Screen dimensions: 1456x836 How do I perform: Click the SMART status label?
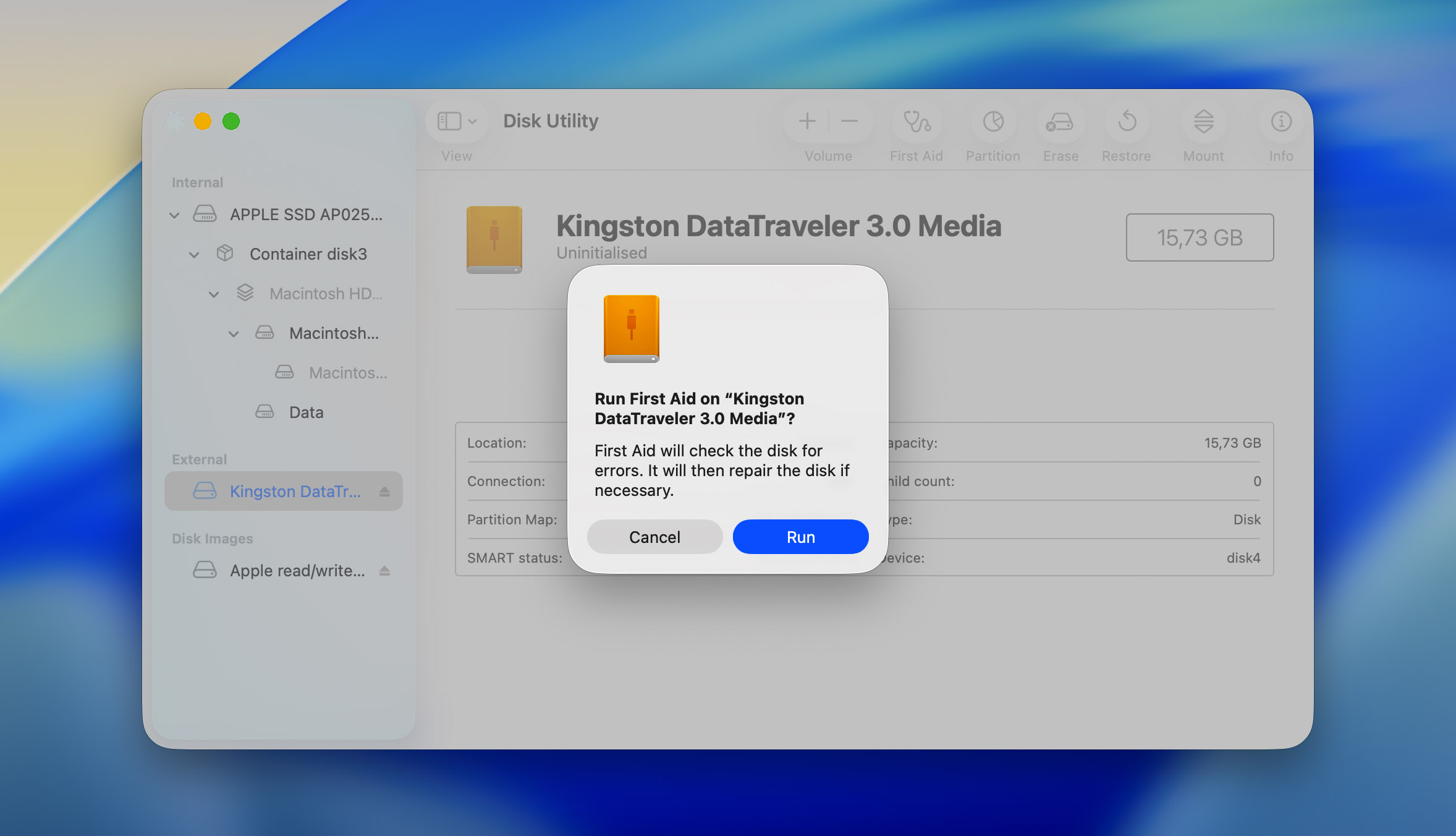(x=514, y=558)
